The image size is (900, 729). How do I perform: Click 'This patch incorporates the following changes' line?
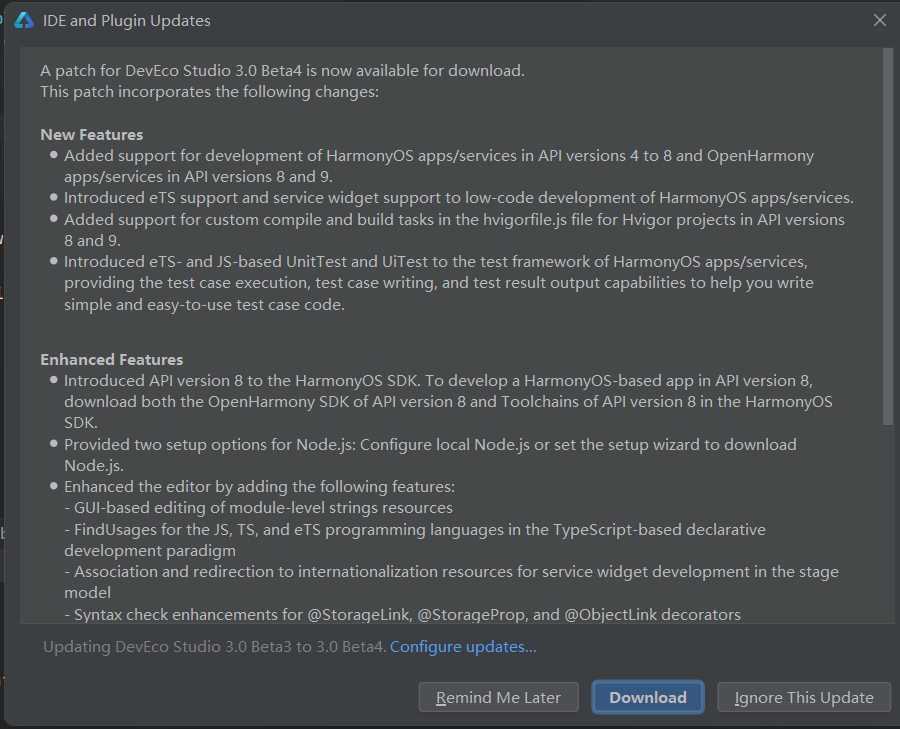[210, 92]
